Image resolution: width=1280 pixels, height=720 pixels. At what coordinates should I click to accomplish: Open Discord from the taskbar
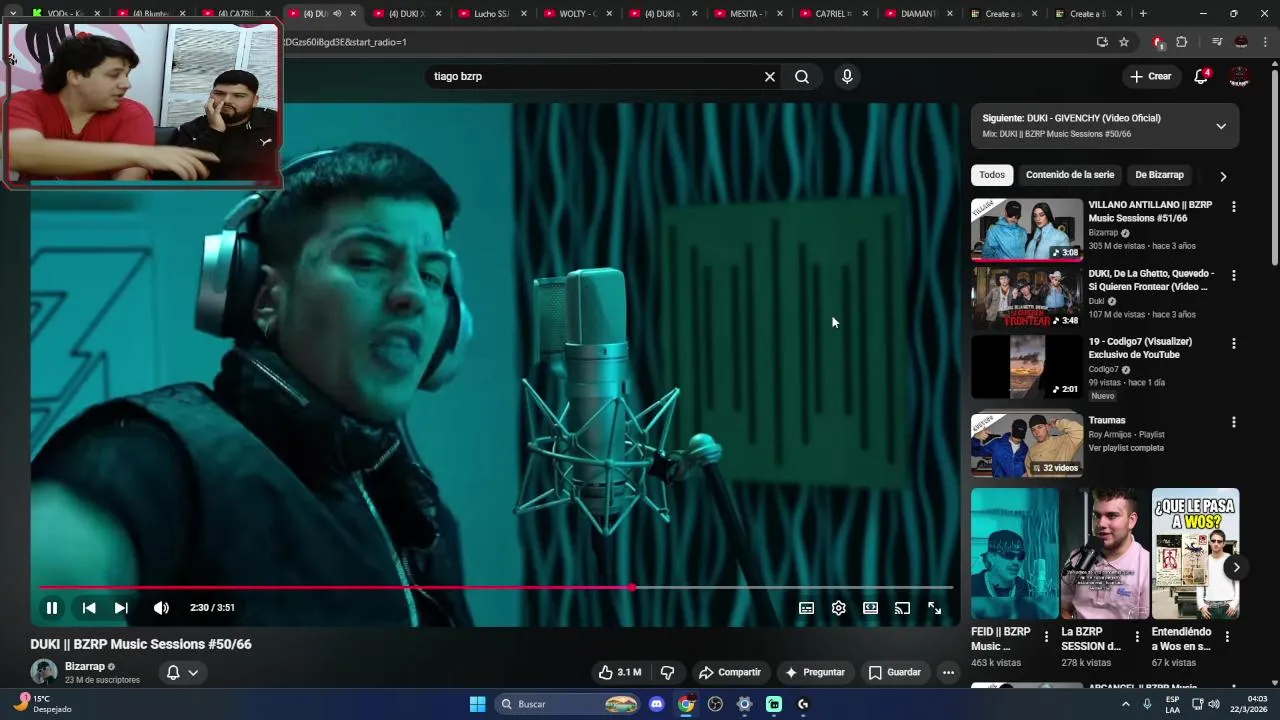(x=656, y=704)
